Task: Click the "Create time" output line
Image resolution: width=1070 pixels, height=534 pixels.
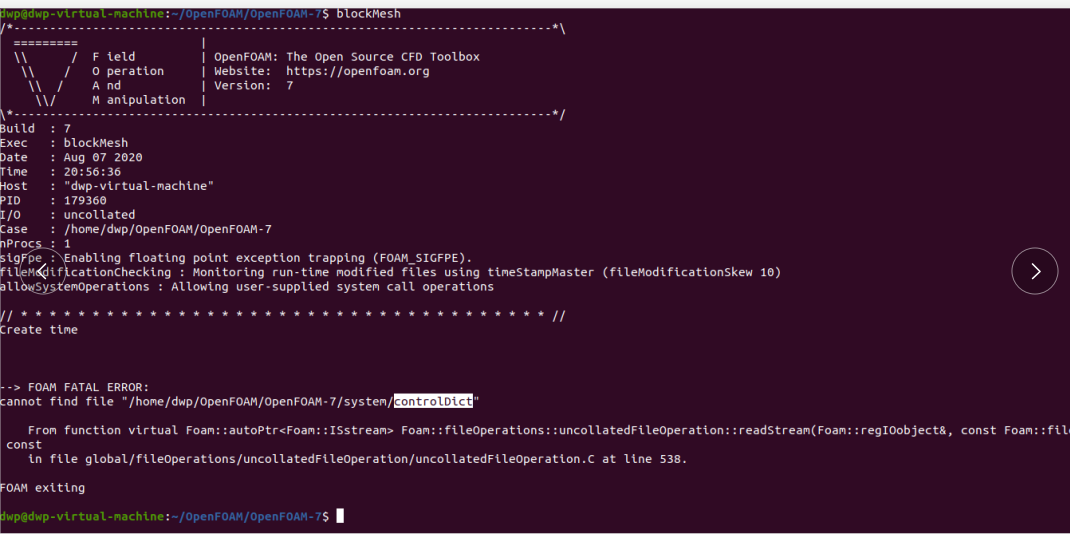Action: coord(39,330)
